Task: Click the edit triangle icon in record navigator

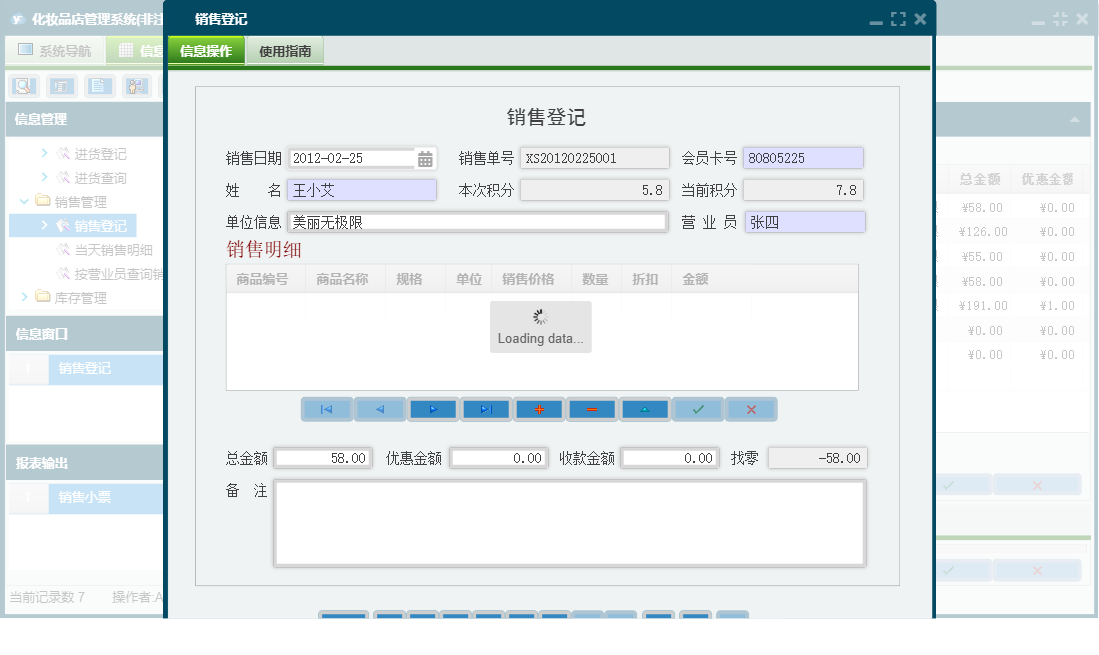Action: (x=645, y=409)
